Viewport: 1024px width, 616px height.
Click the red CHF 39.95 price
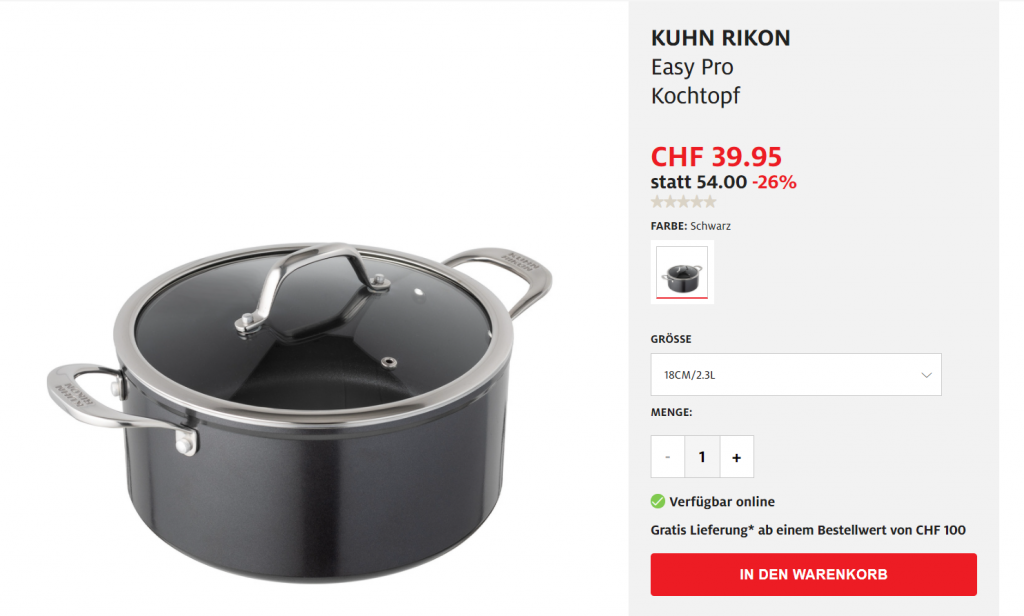pyautogui.click(x=716, y=157)
